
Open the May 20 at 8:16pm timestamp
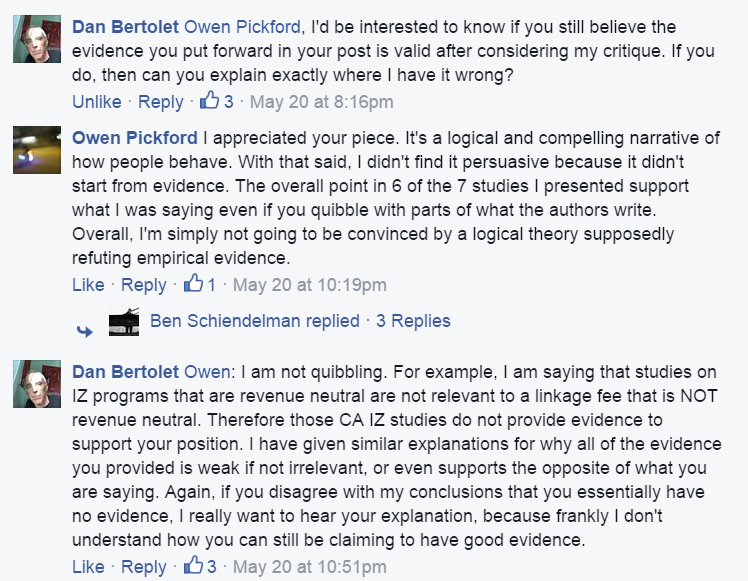[x=321, y=101]
